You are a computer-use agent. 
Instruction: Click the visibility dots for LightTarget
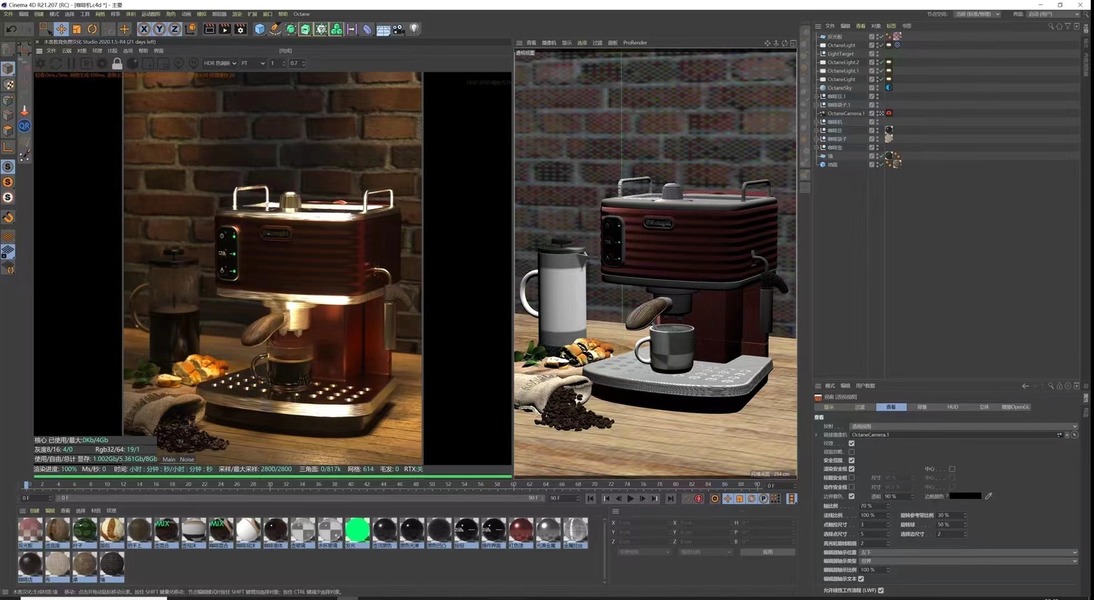click(878, 54)
